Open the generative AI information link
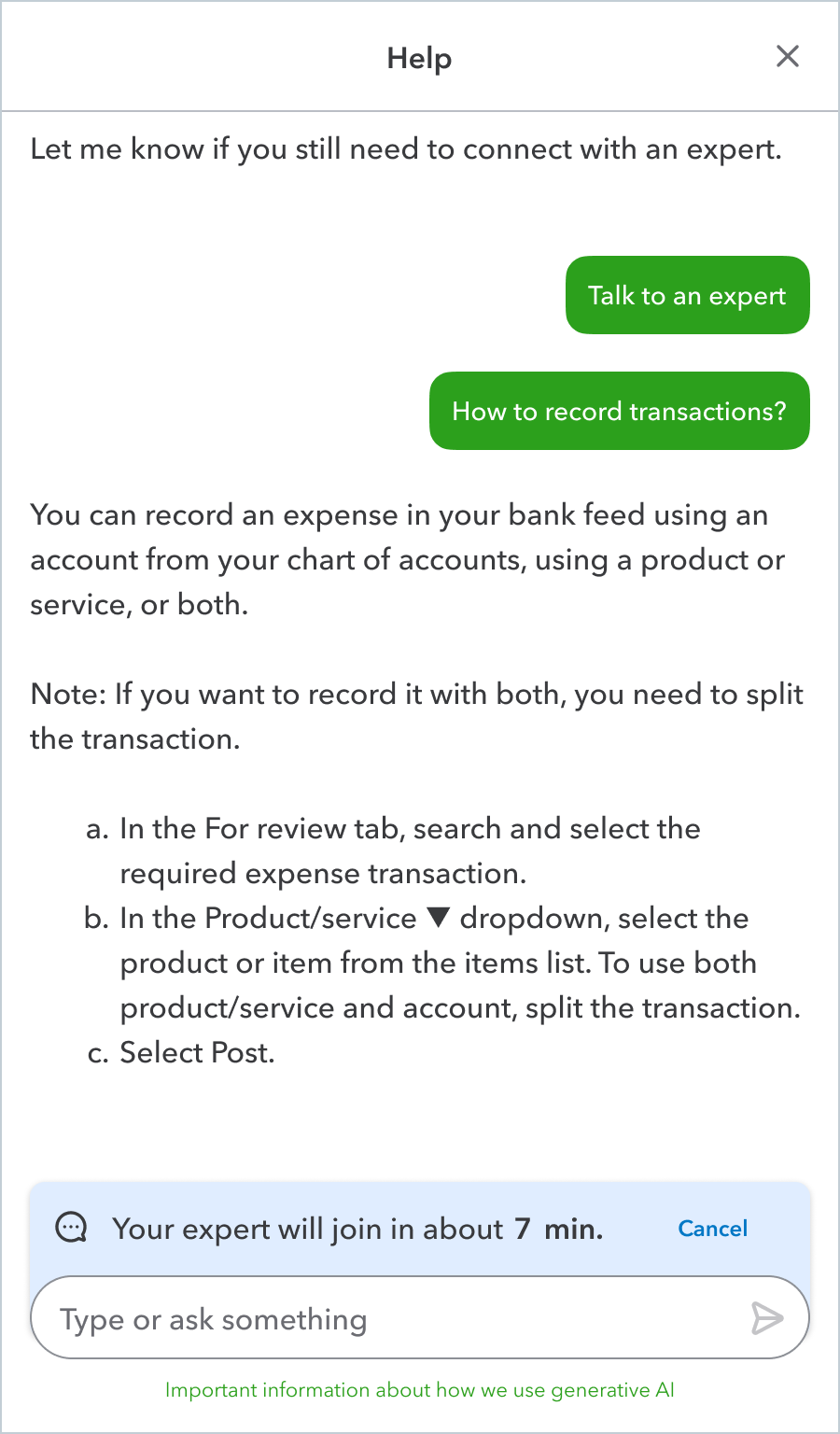Screen dimensions: 840x1434 click(x=420, y=1390)
